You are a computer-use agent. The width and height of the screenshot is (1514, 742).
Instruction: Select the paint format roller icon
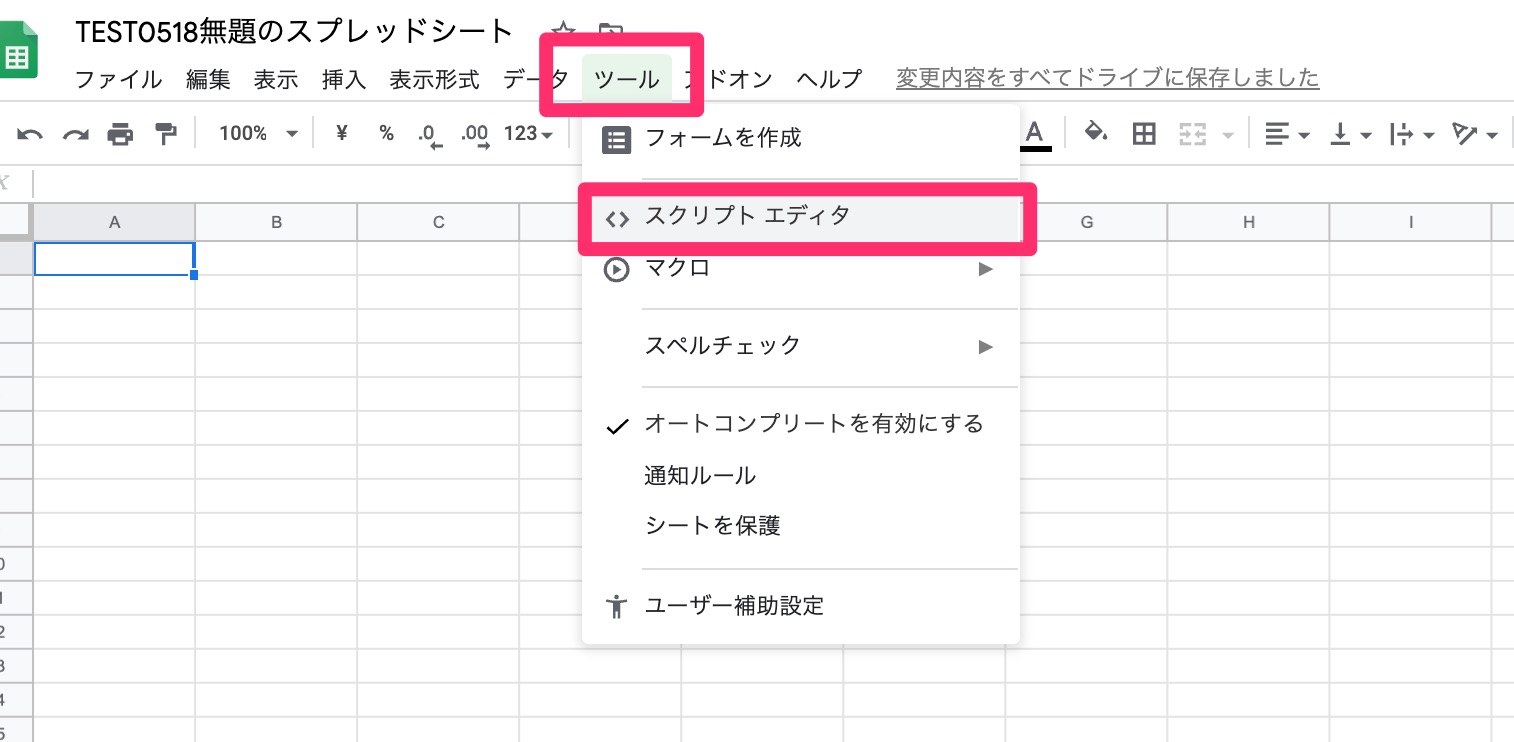click(165, 134)
